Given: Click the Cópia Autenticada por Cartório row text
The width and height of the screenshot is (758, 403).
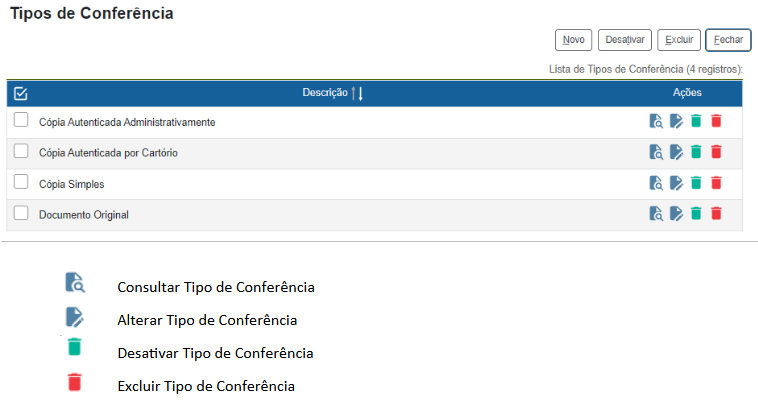Looking at the screenshot, I should [x=108, y=153].
